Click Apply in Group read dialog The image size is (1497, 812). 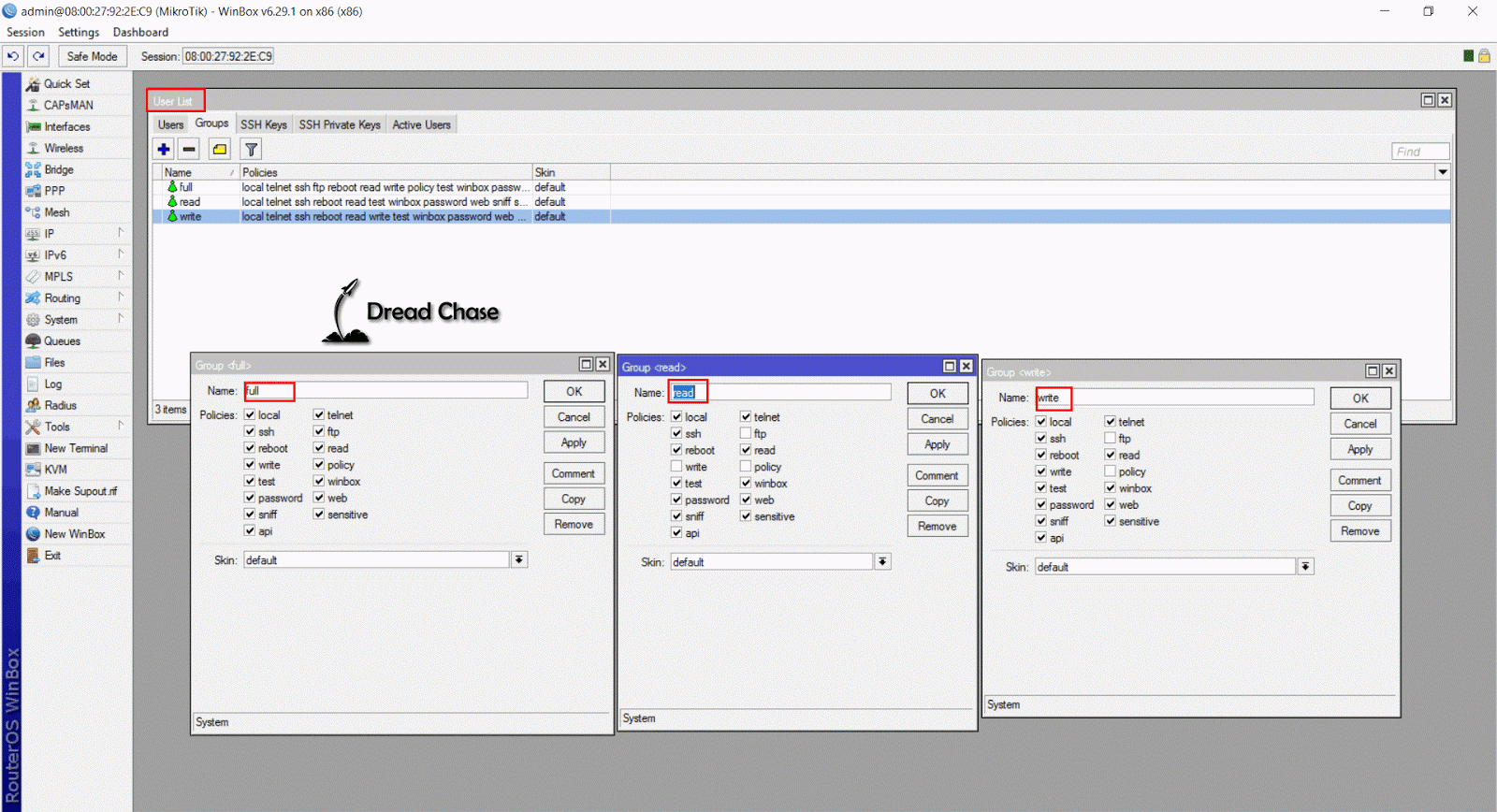click(937, 444)
